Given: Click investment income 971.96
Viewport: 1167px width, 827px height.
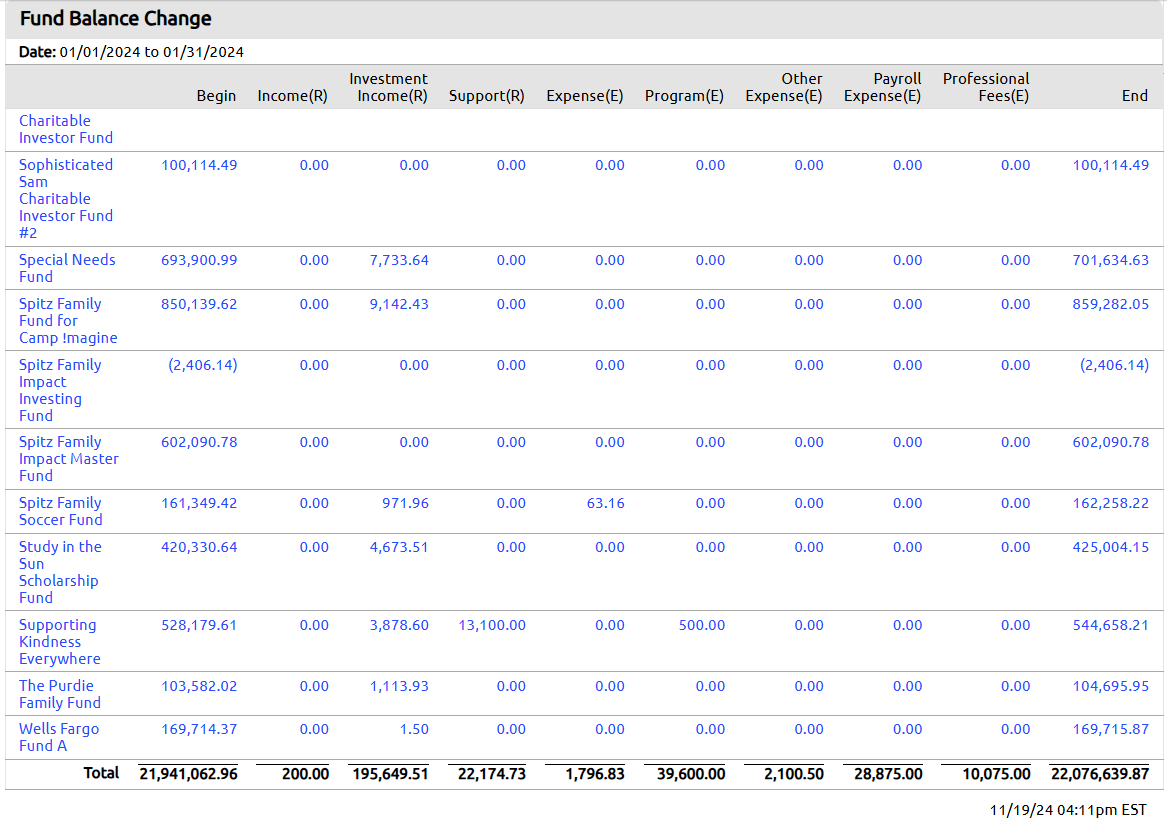Looking at the screenshot, I should [406, 503].
